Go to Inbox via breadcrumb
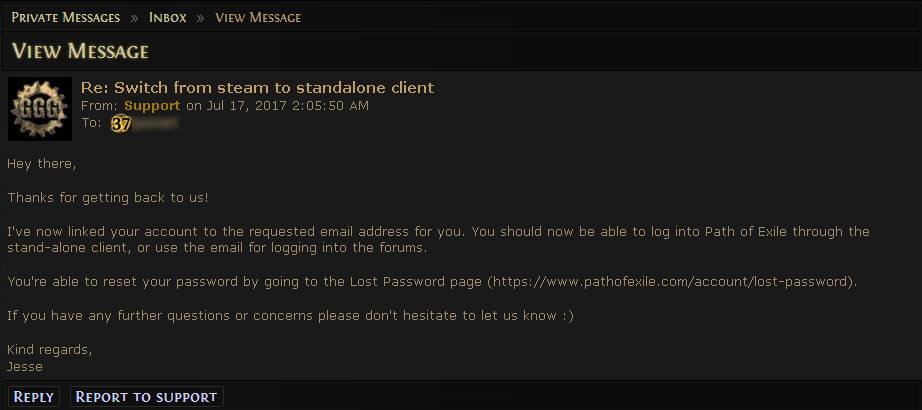Screen dimensions: 922x410 [167, 18]
